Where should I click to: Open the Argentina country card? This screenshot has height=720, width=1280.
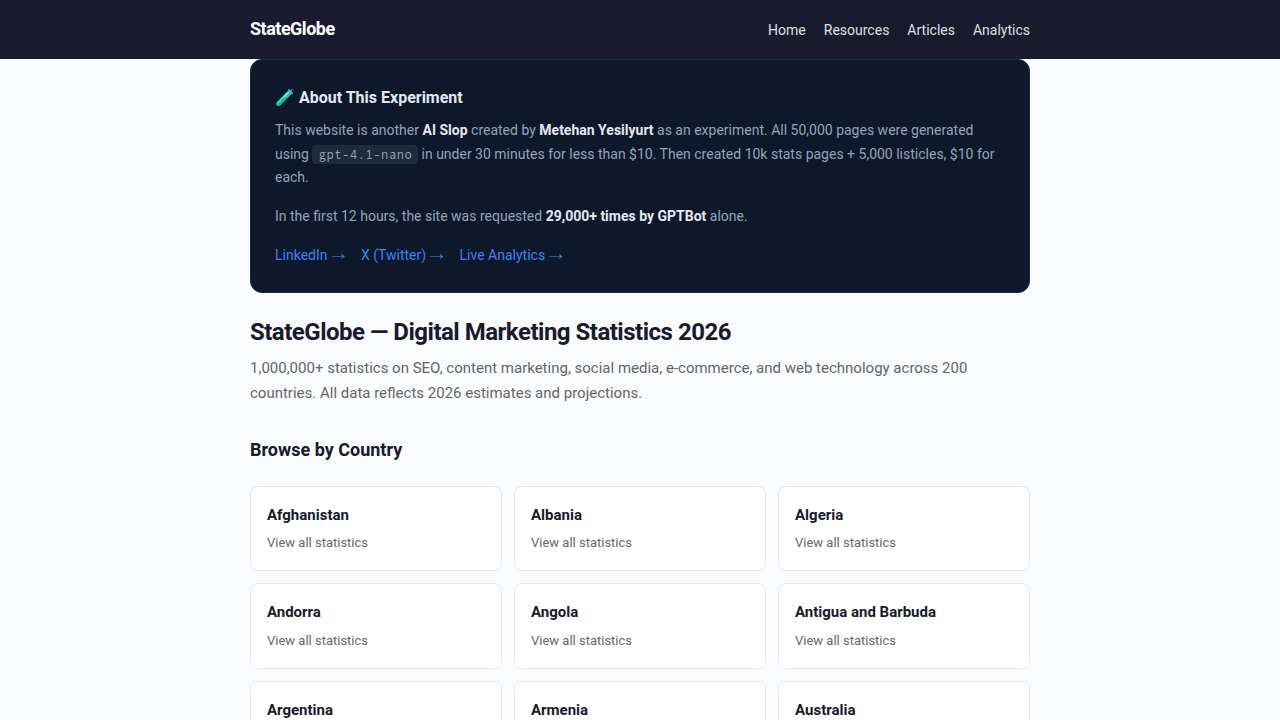(x=376, y=701)
